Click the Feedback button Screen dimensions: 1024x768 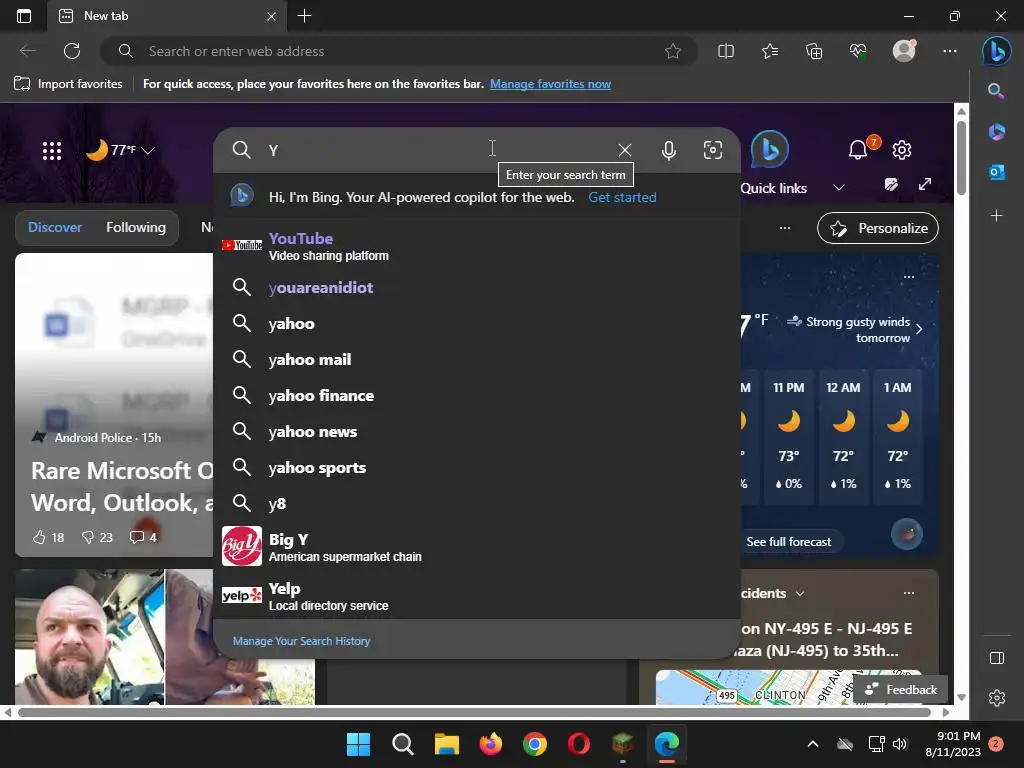(x=900, y=690)
